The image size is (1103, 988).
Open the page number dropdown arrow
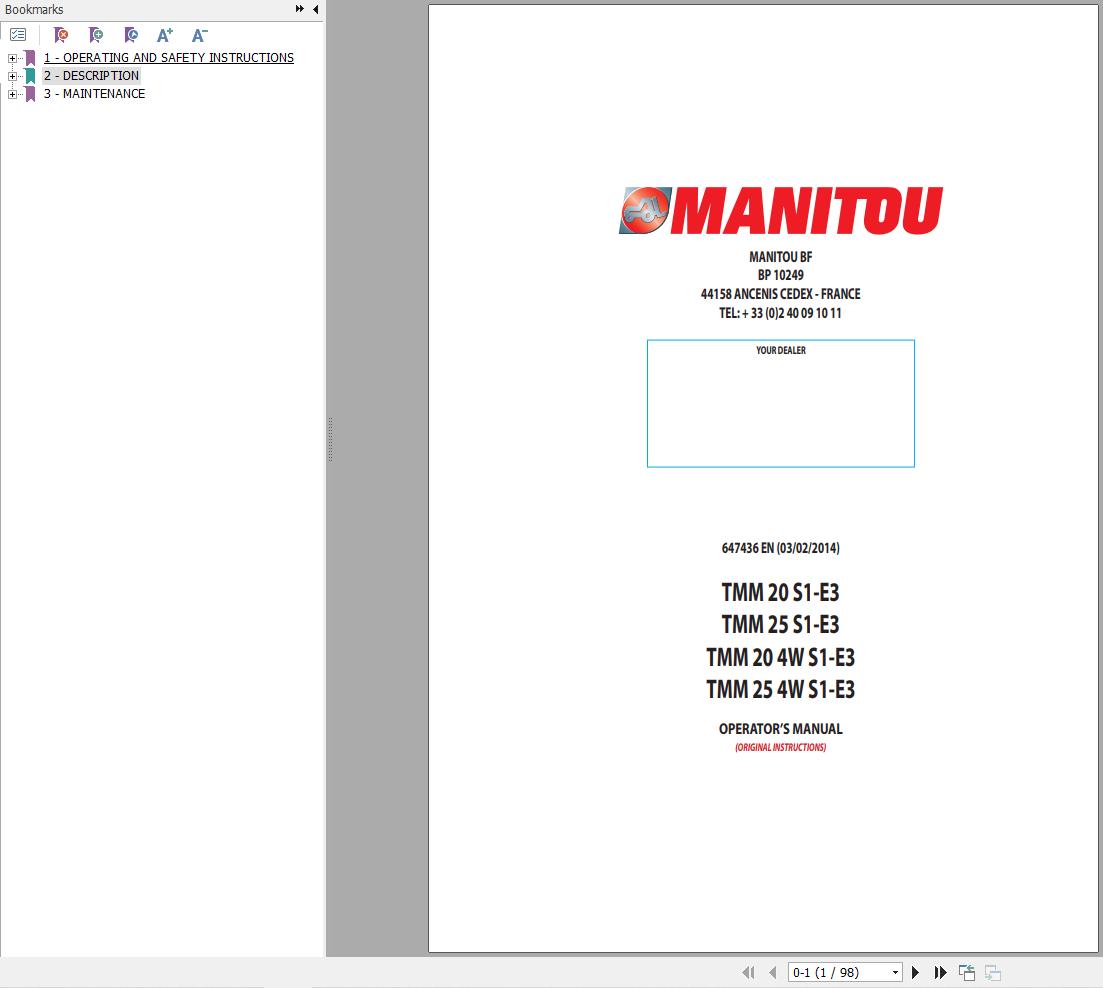coord(895,973)
